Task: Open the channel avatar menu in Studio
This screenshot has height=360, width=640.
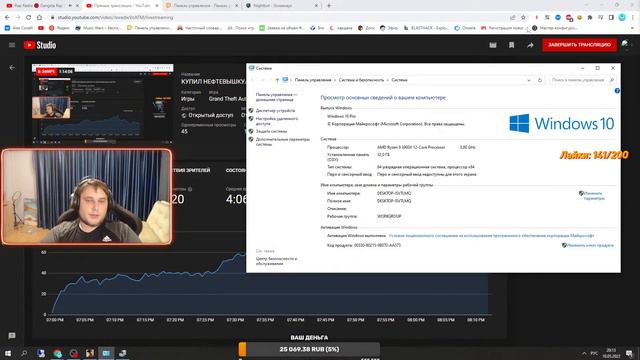Action: tap(625, 44)
